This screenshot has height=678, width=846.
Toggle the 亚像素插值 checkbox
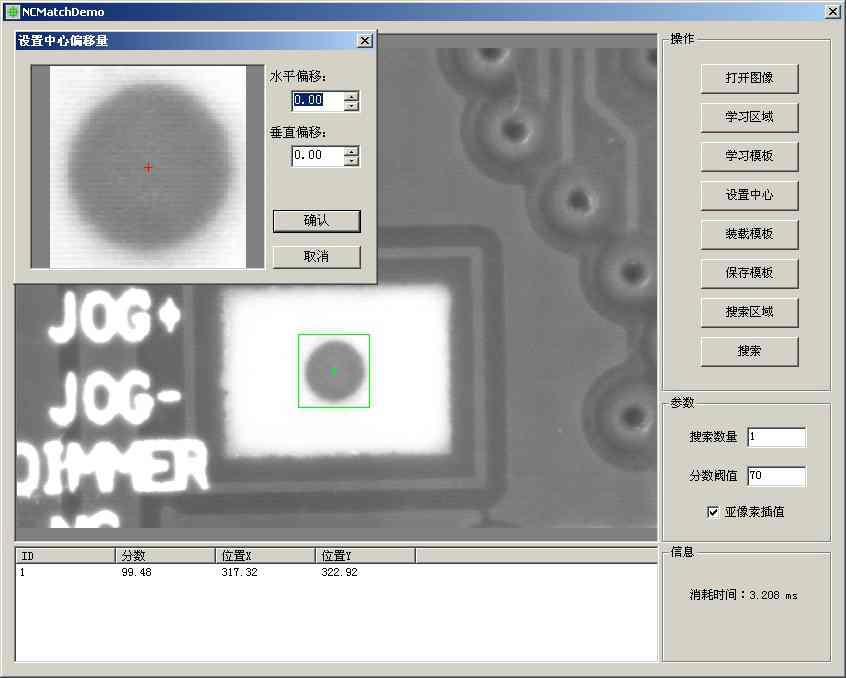click(x=713, y=512)
